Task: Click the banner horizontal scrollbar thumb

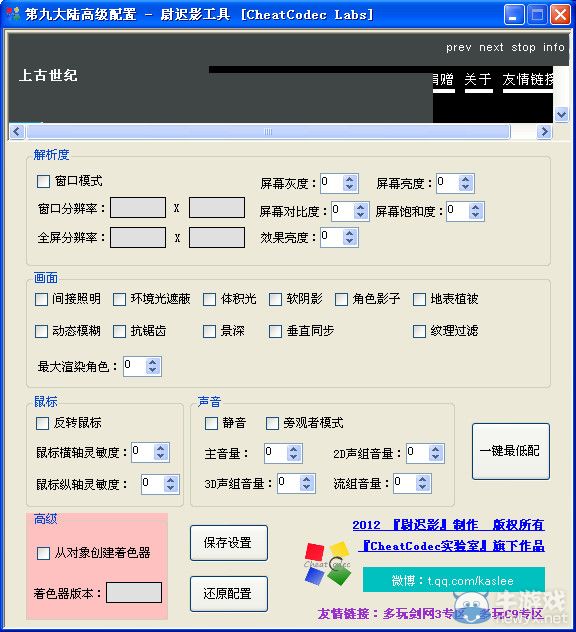Action: click(268, 131)
